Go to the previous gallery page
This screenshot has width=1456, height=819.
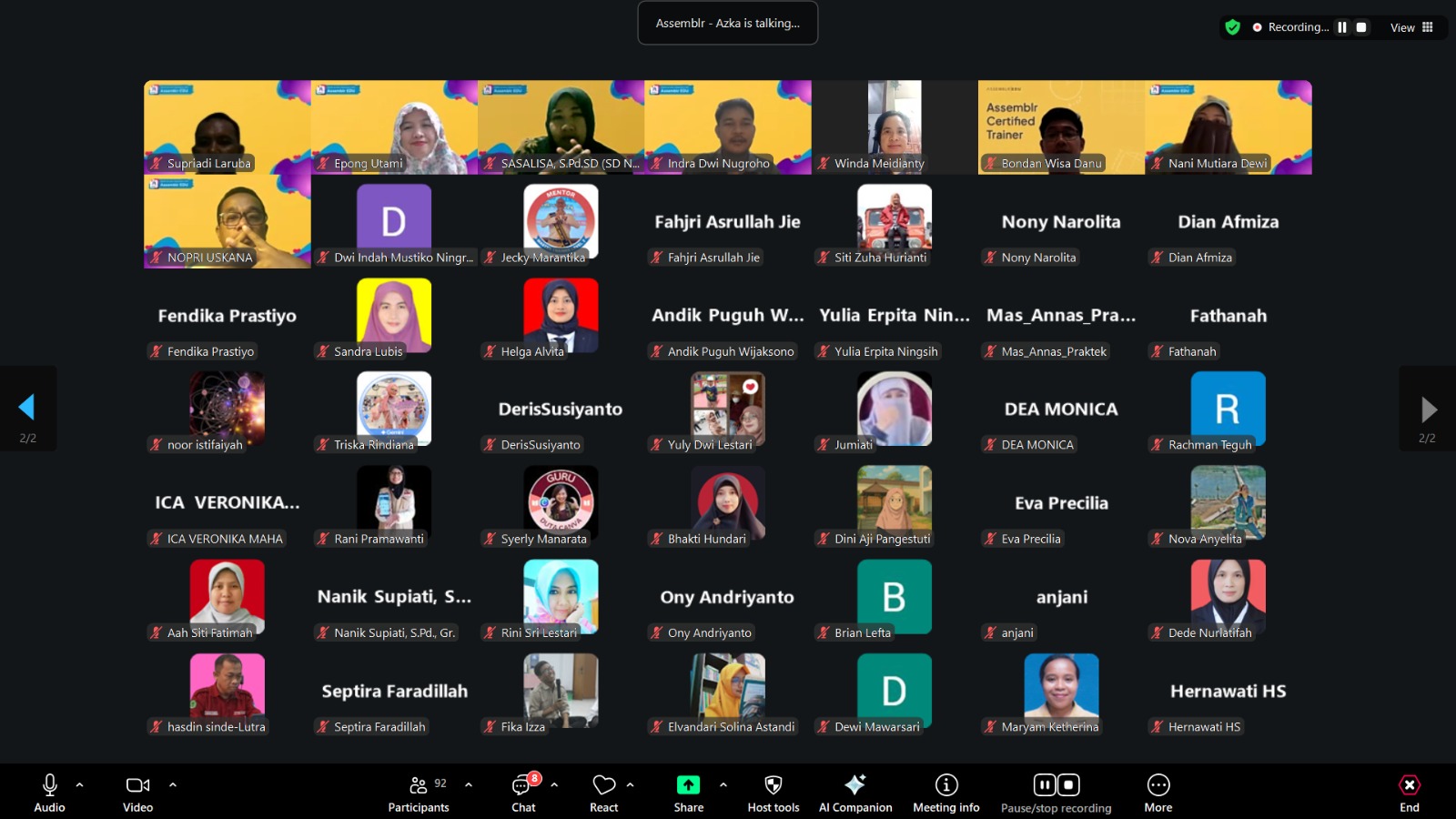27,408
